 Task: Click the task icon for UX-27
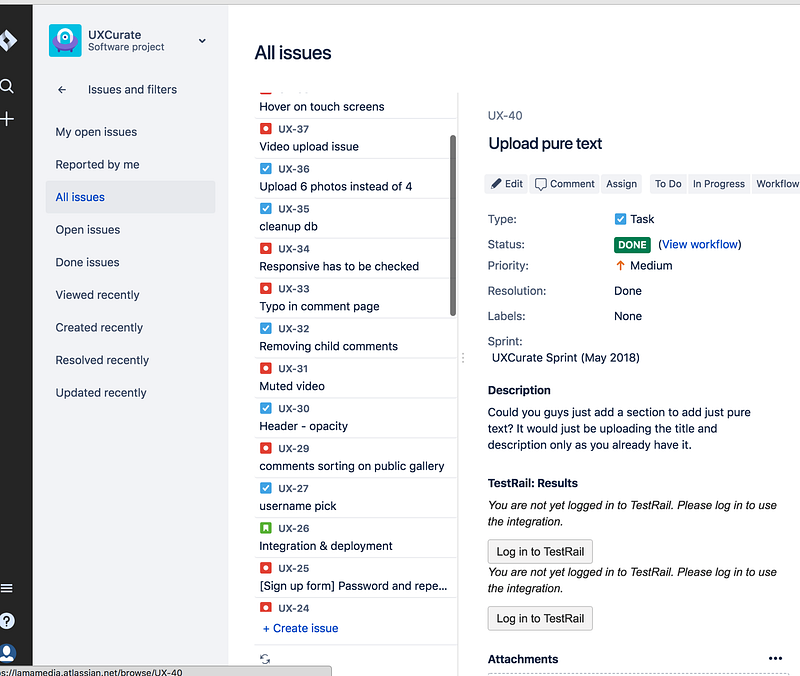(266, 488)
